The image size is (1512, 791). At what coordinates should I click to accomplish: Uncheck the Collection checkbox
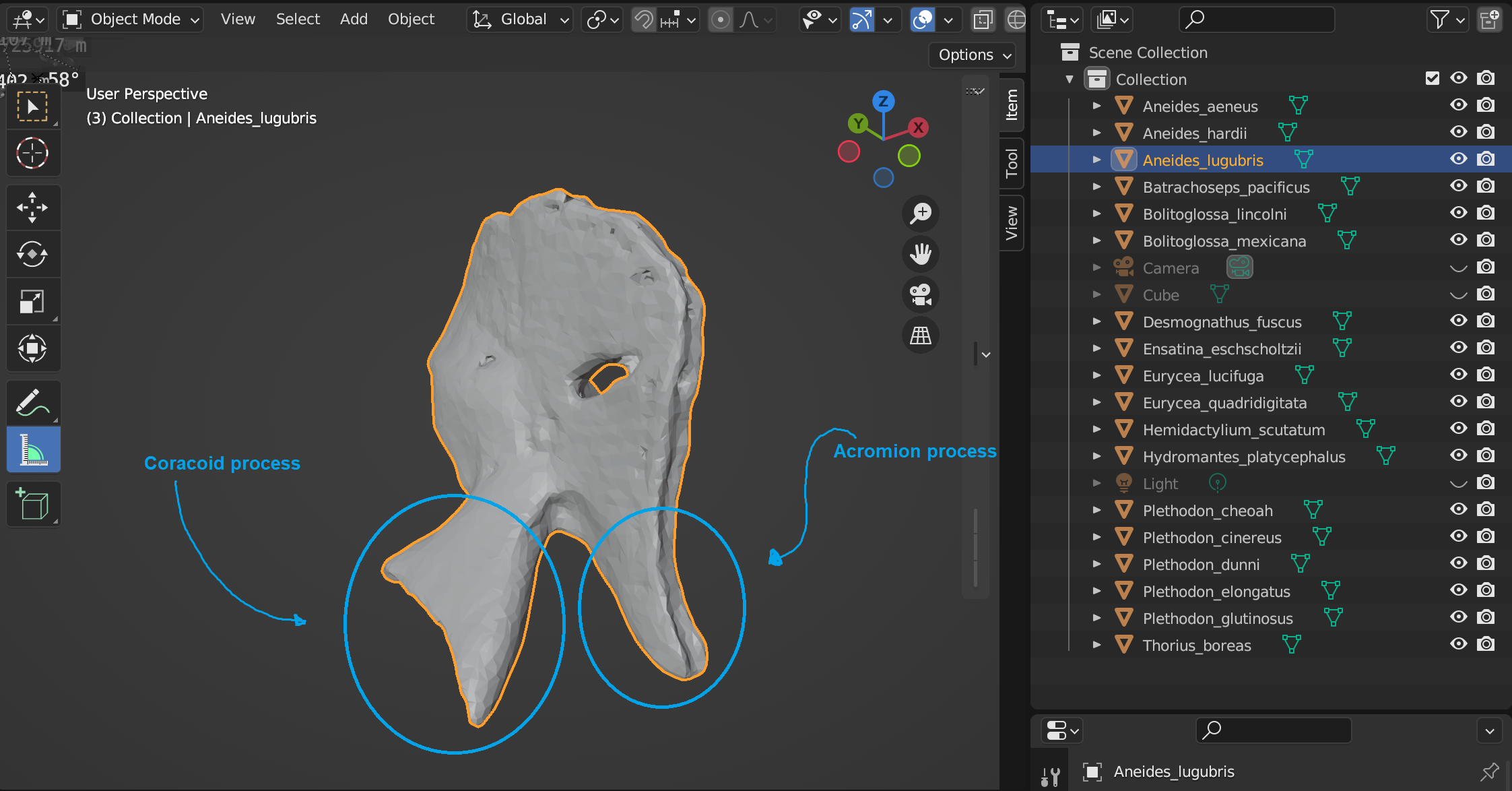(1432, 78)
